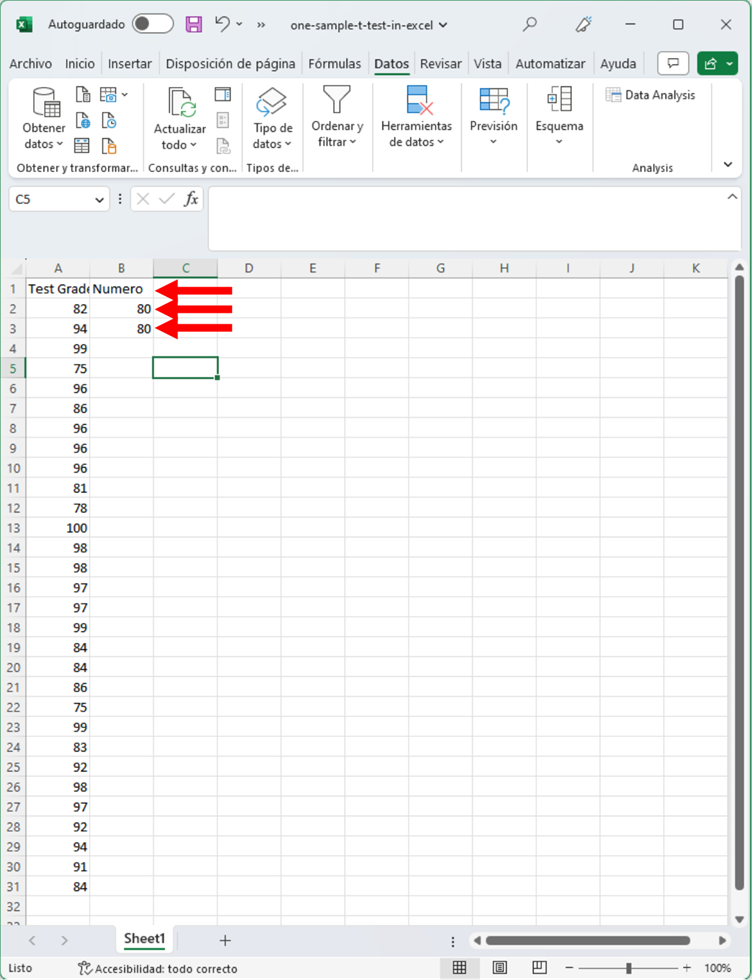
Task: Open the Obtener datos tool
Action: tap(44, 120)
